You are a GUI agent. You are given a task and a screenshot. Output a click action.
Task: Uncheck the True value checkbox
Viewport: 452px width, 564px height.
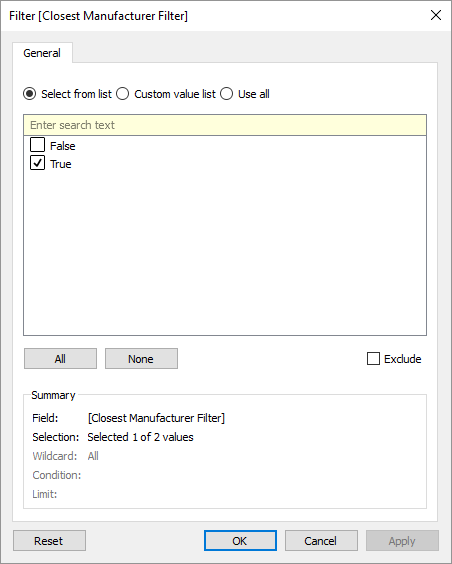(x=37, y=163)
